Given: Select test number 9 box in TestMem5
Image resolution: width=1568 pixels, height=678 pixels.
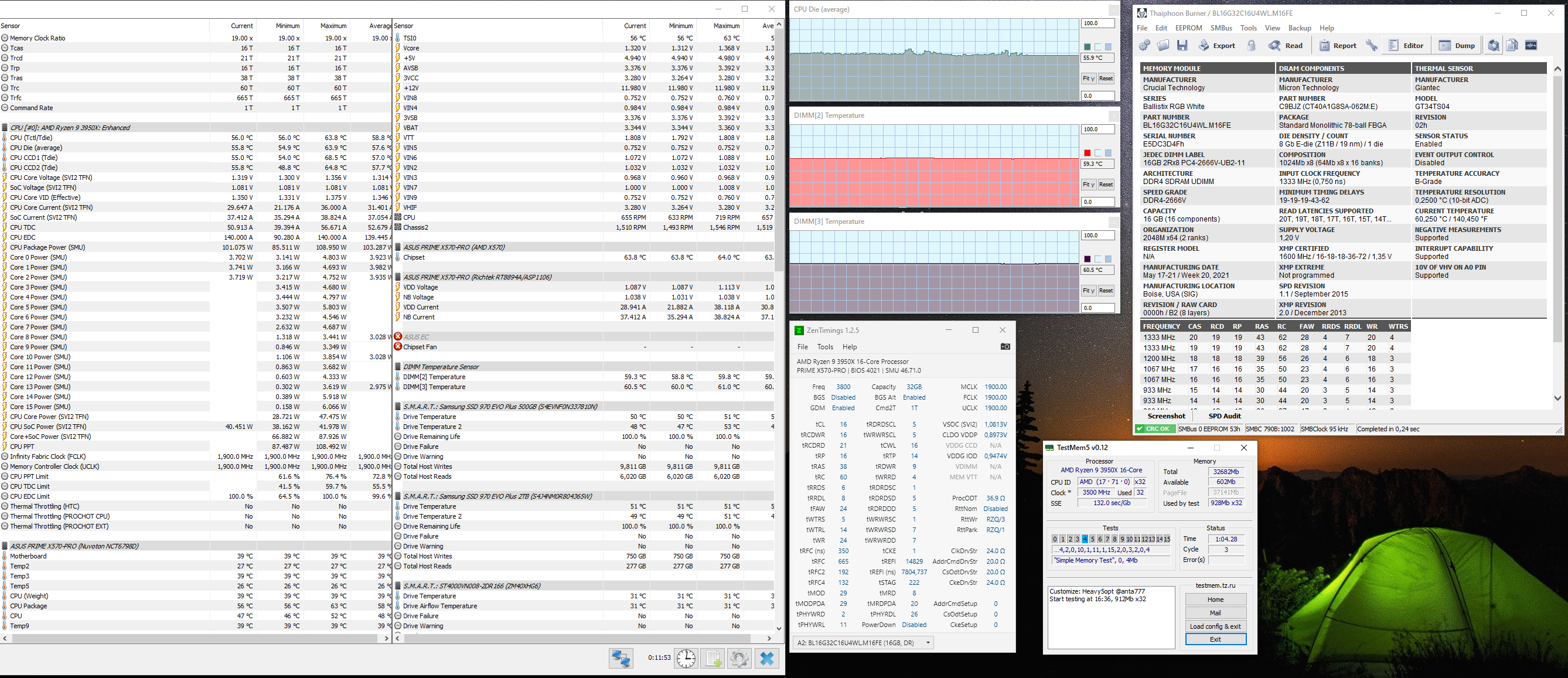Looking at the screenshot, I should click(x=1122, y=539).
